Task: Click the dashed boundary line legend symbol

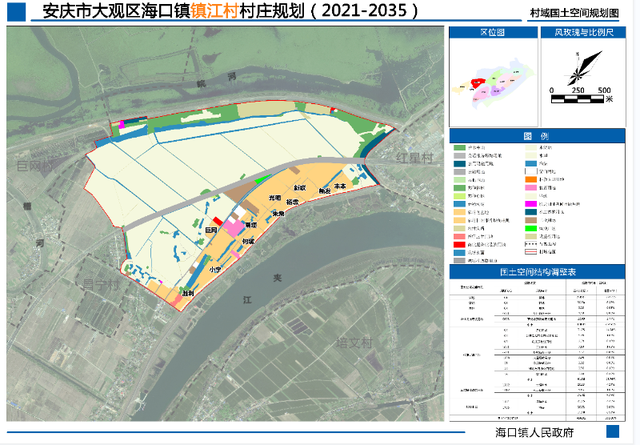Action: pyautogui.click(x=531, y=244)
